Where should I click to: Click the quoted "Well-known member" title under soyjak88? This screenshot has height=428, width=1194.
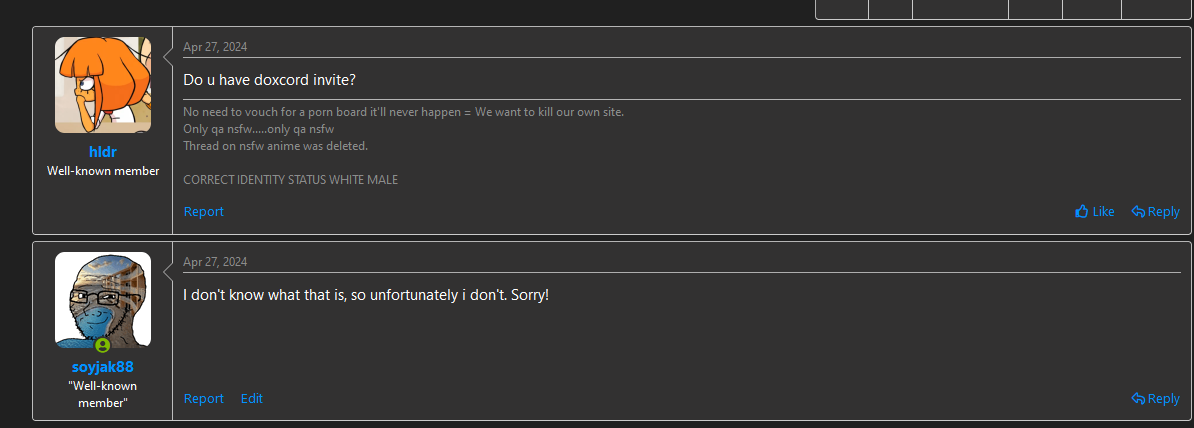[x=103, y=393]
